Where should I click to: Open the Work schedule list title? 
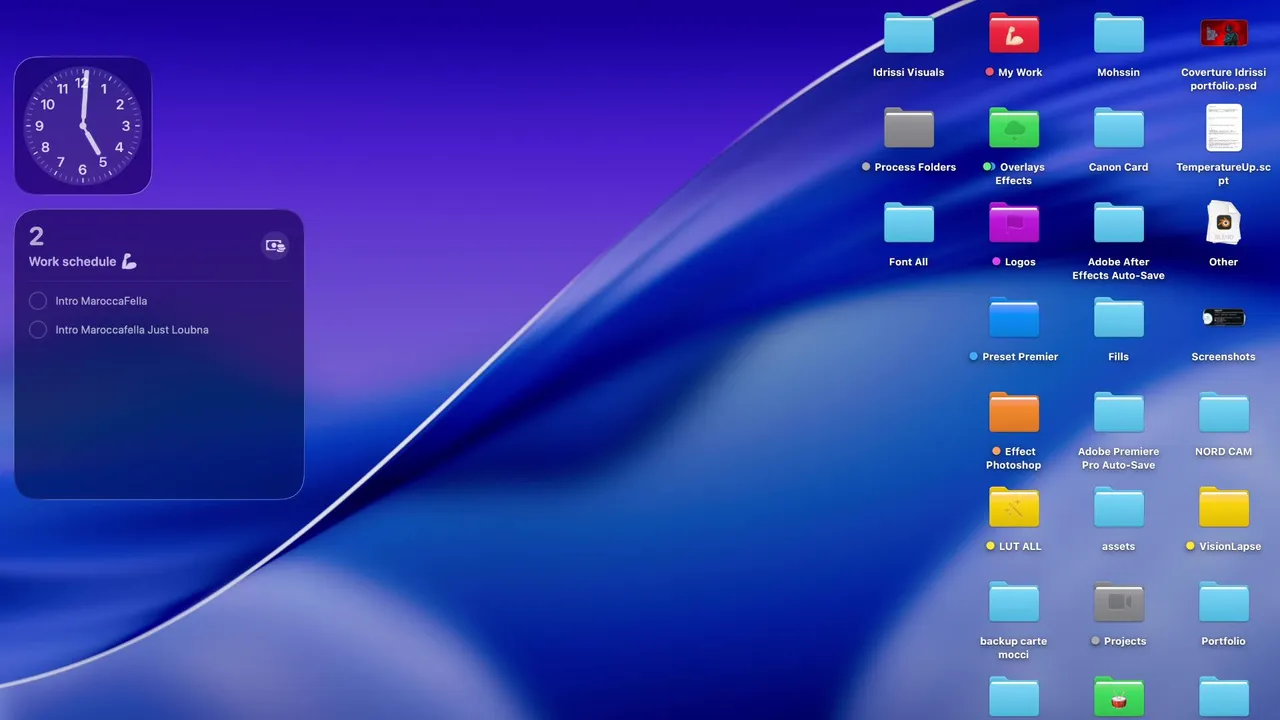coord(82,262)
